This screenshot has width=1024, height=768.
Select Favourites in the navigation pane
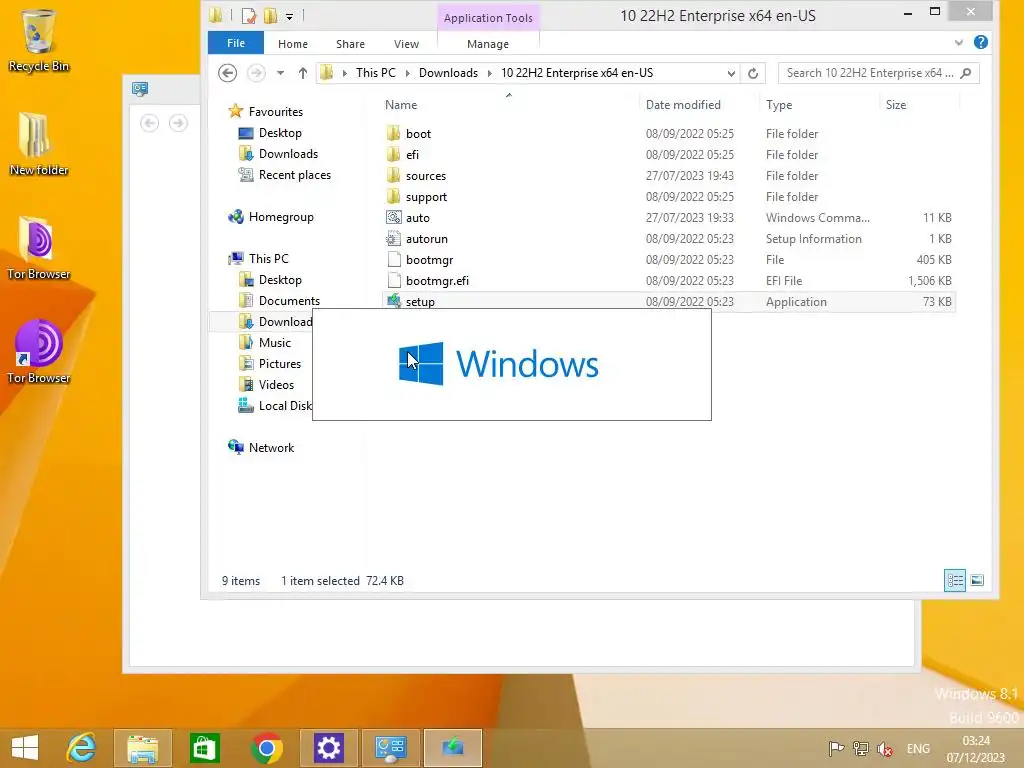coord(275,112)
